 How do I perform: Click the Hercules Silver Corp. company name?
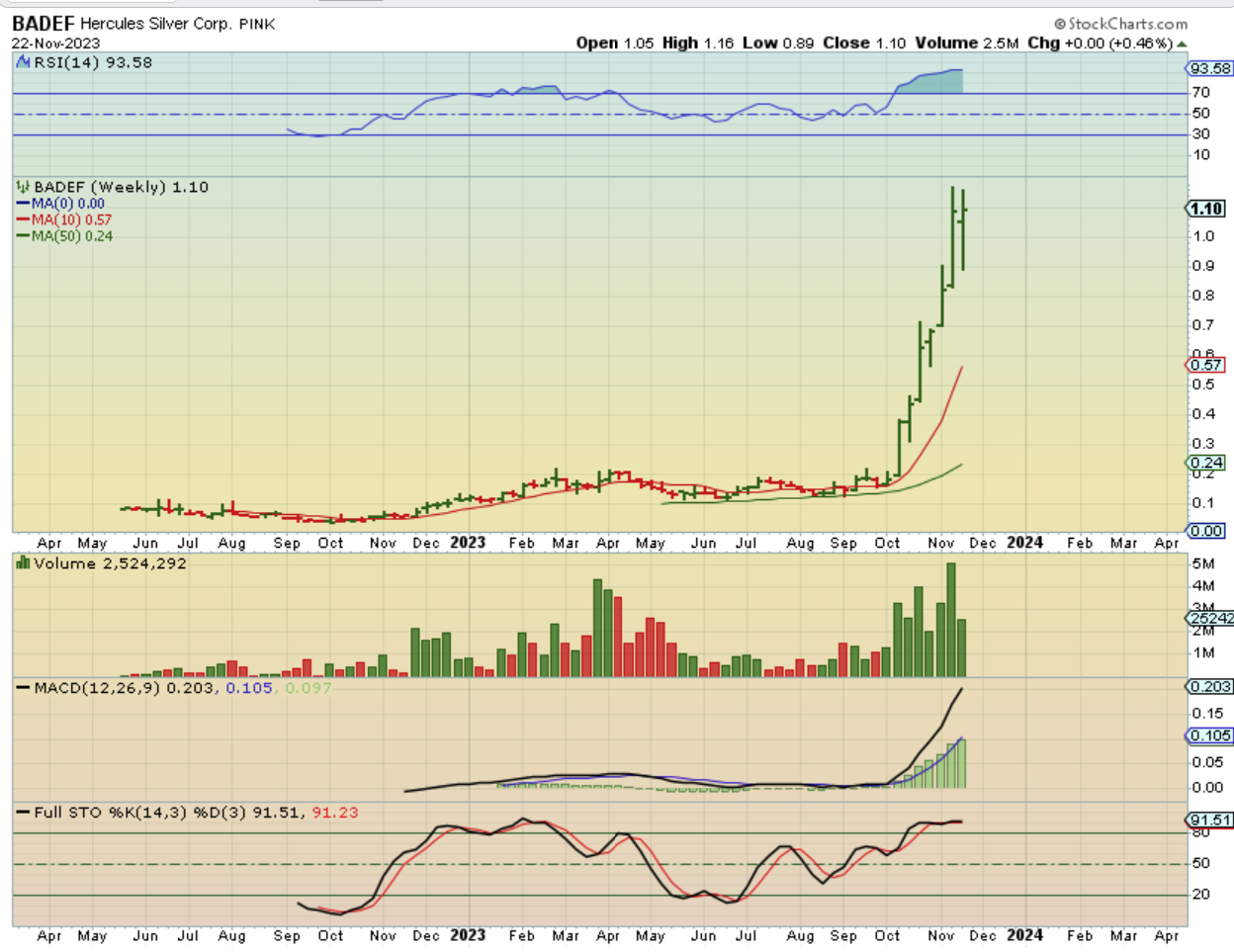click(x=155, y=24)
